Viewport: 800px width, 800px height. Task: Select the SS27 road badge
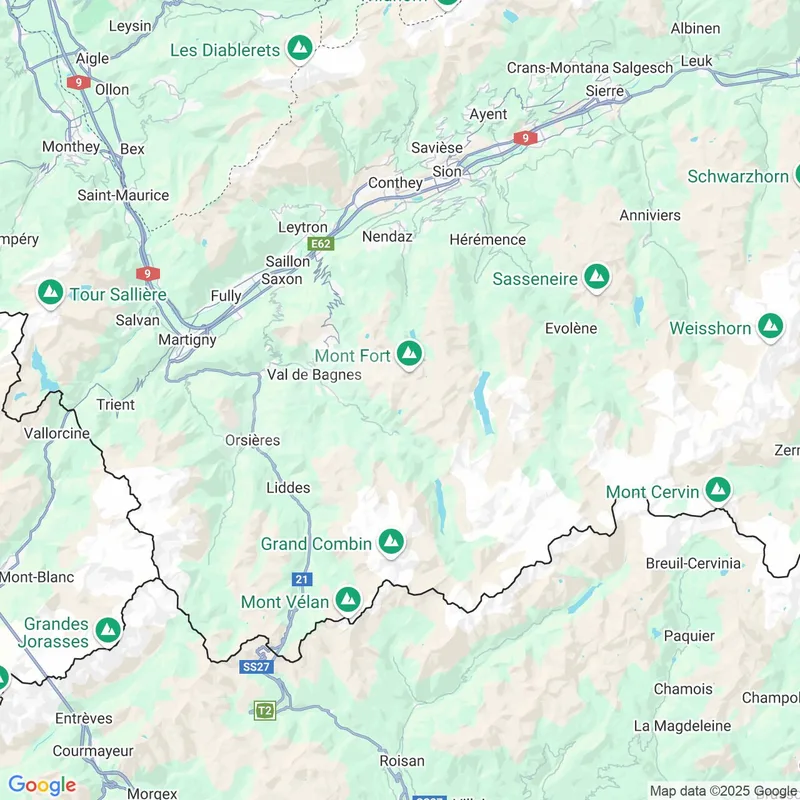(x=257, y=667)
